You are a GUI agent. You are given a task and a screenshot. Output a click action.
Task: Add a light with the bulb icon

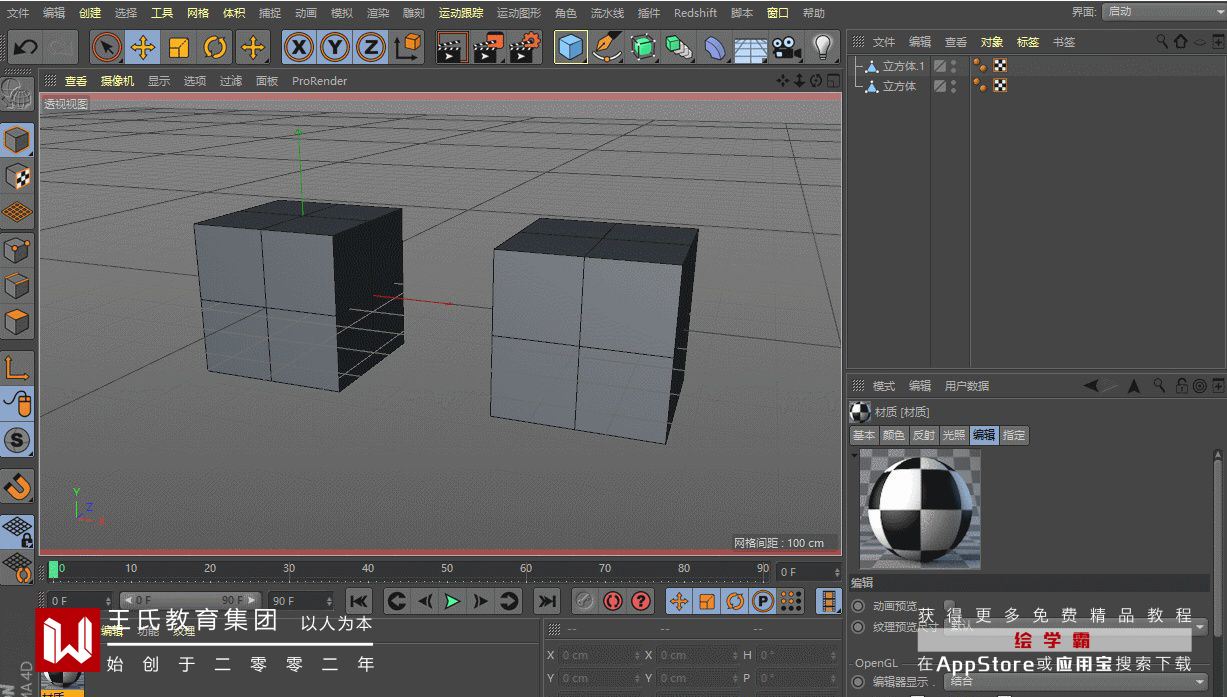[x=822, y=47]
